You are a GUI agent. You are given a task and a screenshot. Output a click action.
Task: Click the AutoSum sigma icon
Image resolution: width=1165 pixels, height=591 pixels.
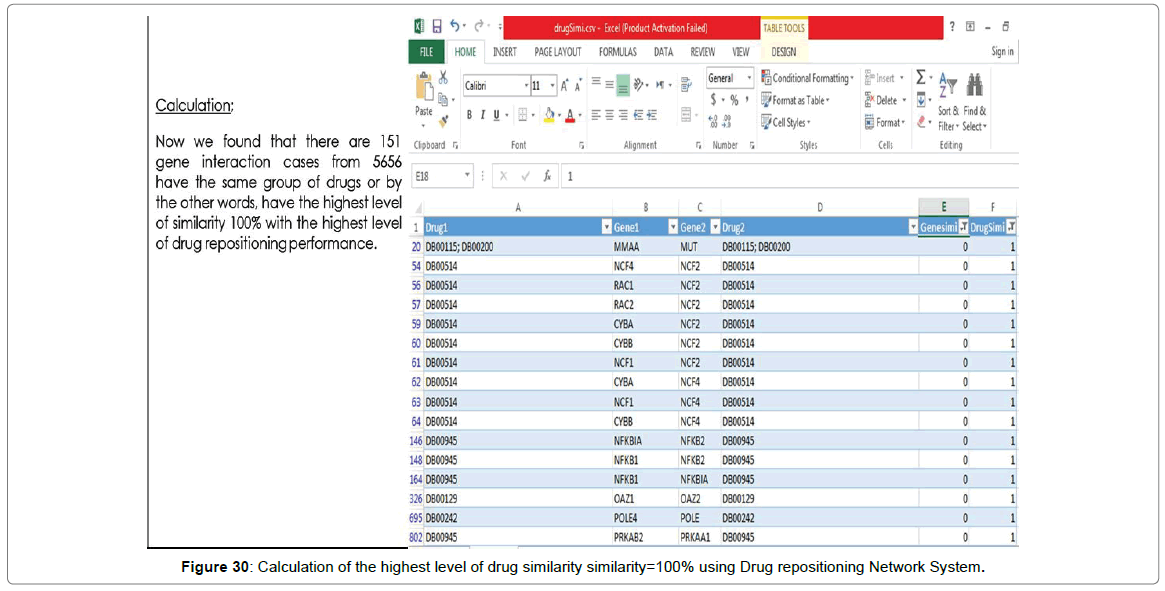[x=921, y=77]
